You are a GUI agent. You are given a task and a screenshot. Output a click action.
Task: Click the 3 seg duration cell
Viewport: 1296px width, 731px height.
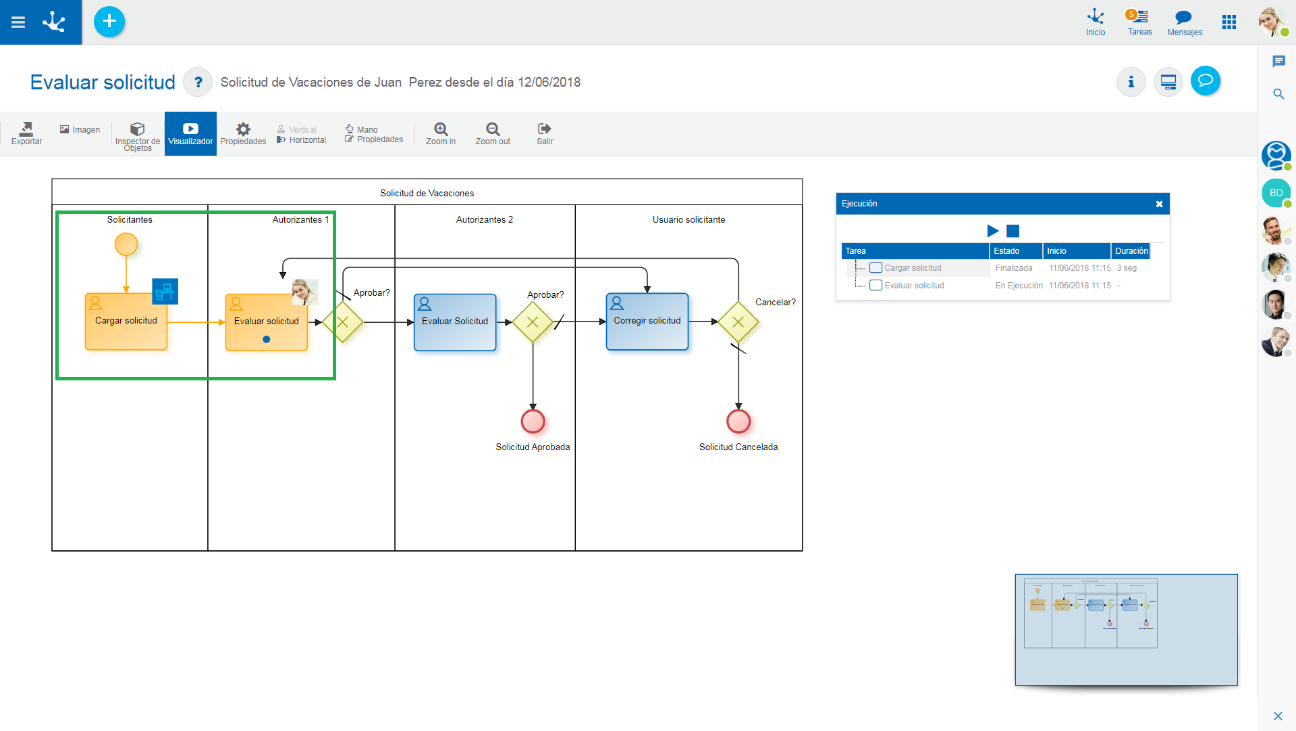[1127, 268]
